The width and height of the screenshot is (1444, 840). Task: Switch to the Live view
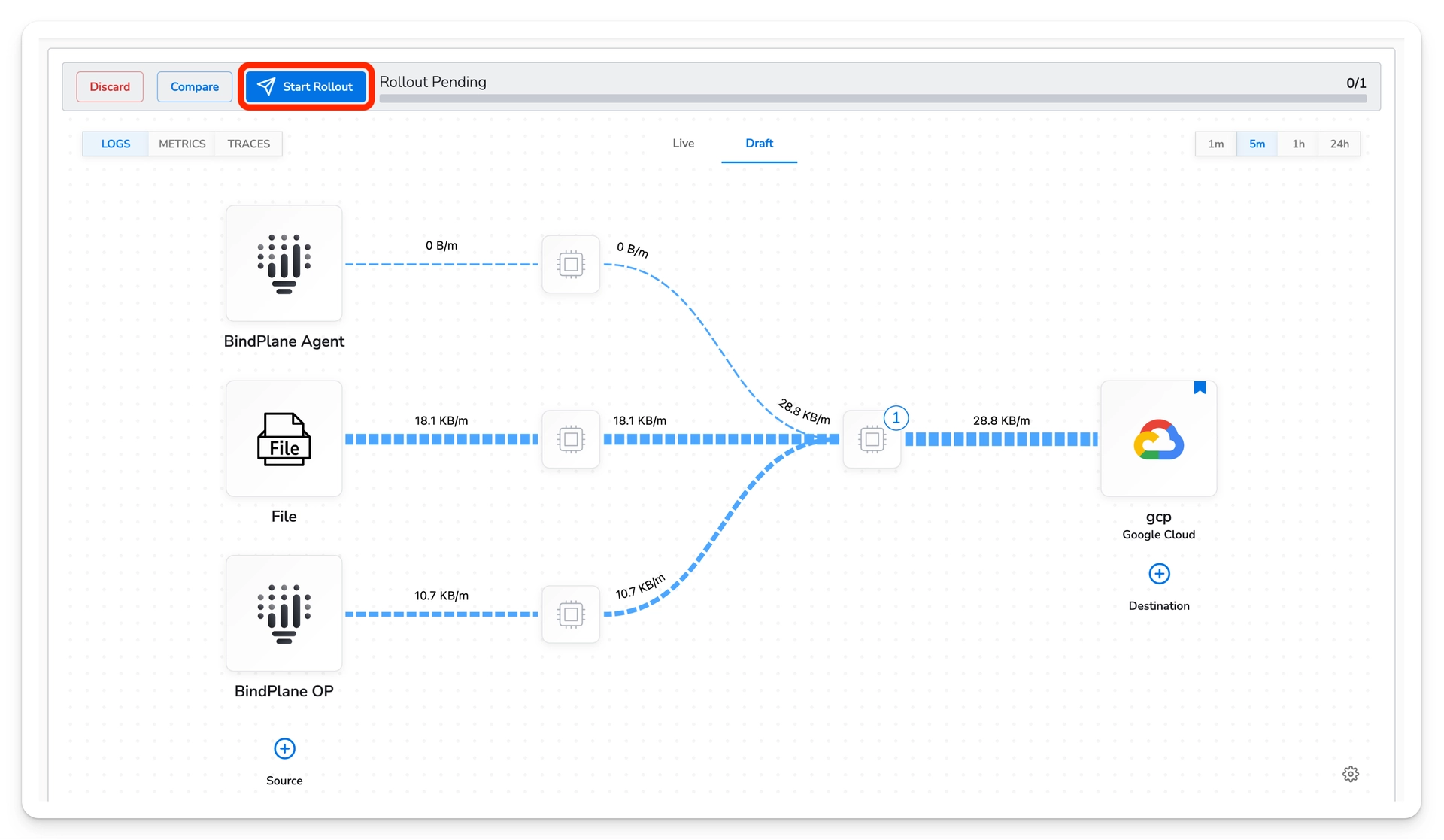[x=683, y=143]
